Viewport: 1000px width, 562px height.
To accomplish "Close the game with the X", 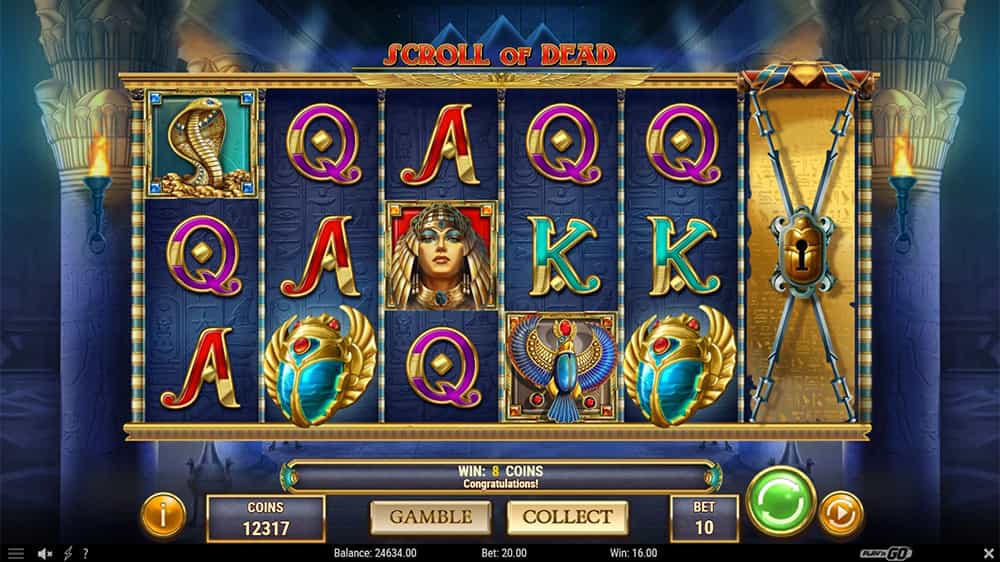I will point(988,554).
